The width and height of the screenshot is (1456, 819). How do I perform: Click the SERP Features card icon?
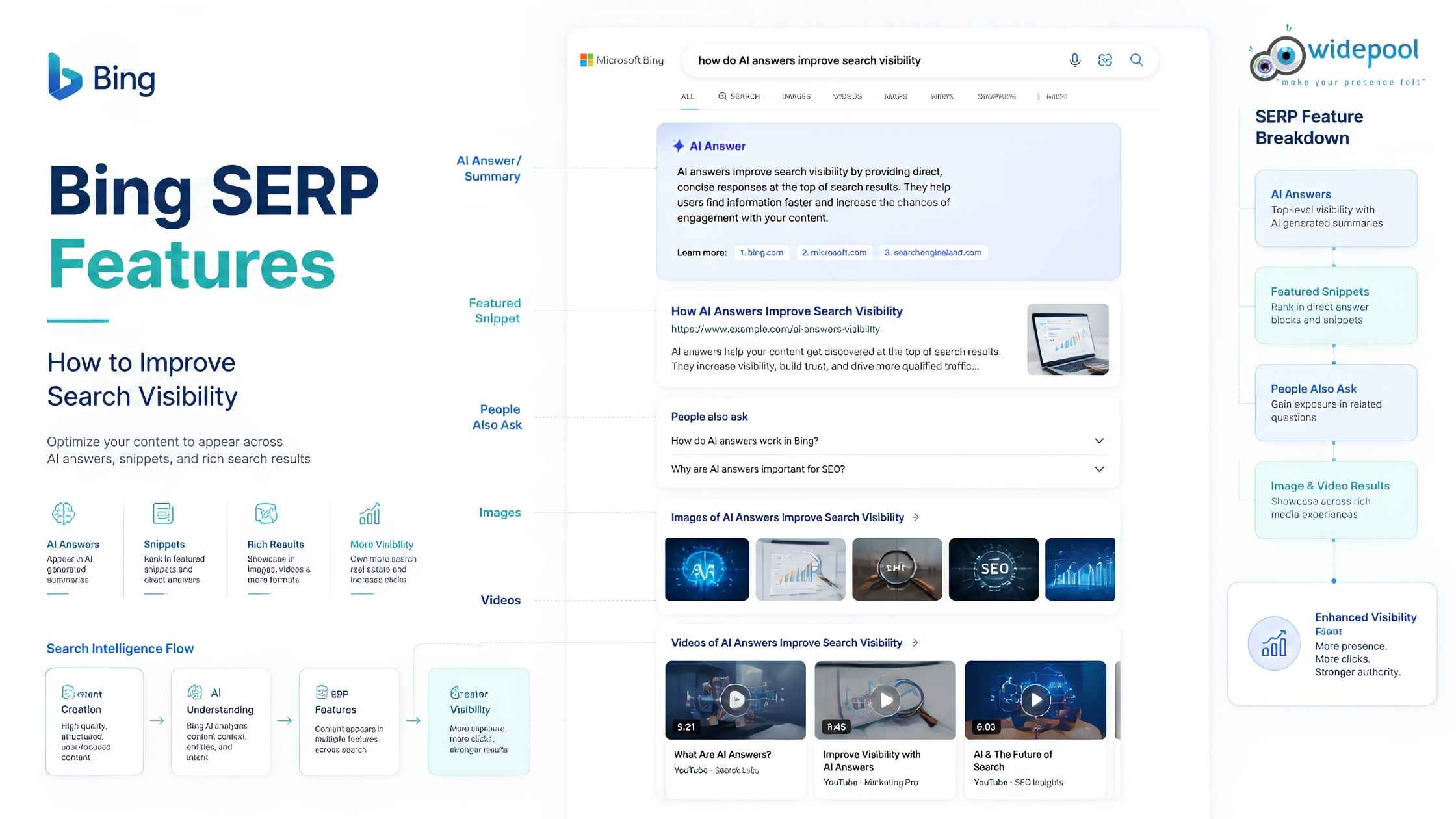(321, 692)
